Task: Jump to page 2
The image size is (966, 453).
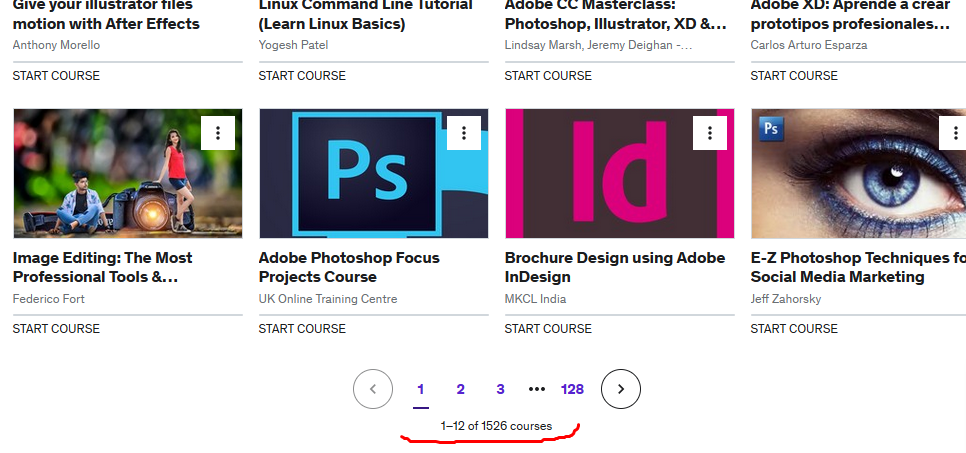Action: (460, 390)
